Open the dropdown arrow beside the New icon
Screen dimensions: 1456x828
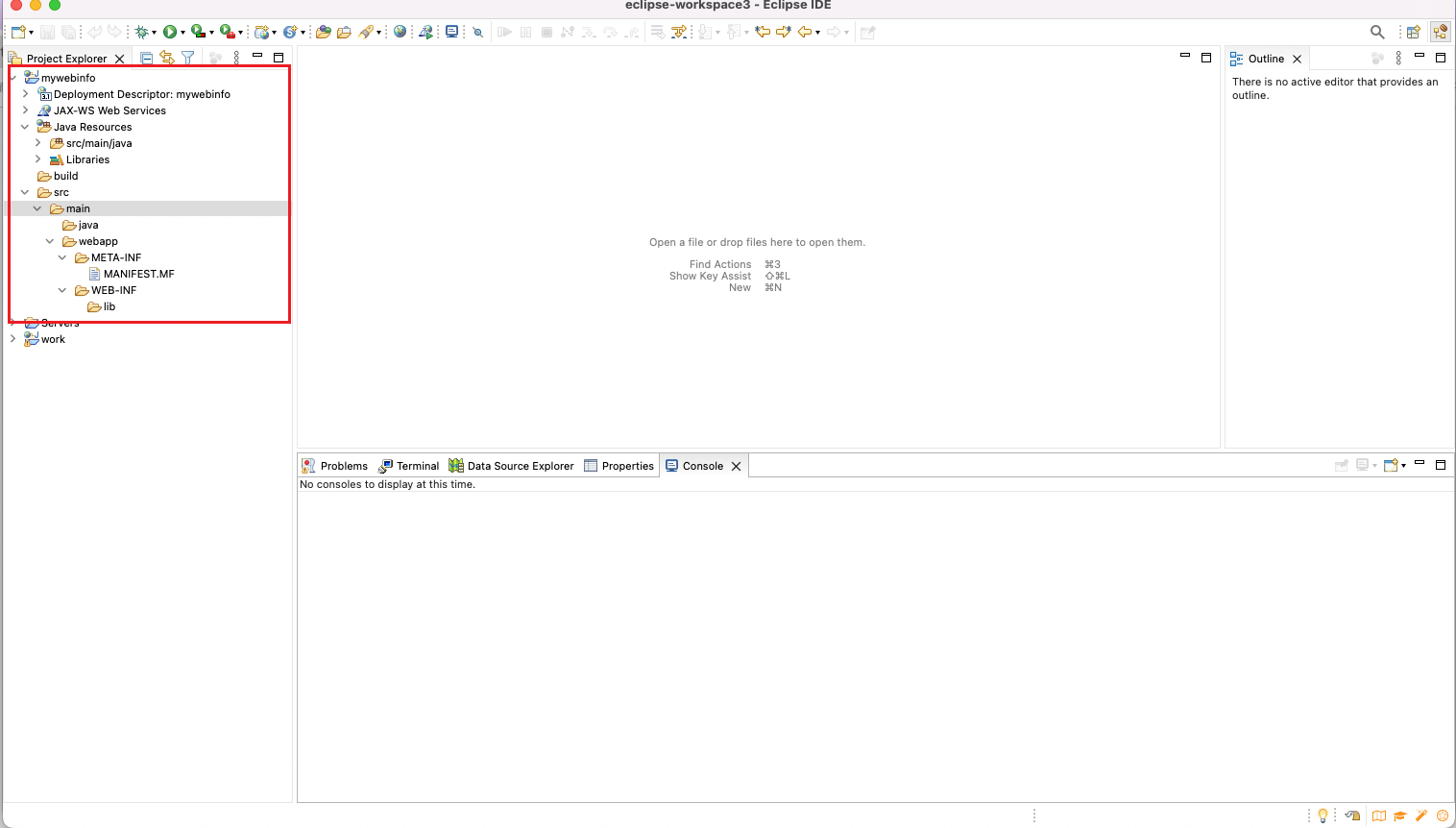tap(31, 33)
